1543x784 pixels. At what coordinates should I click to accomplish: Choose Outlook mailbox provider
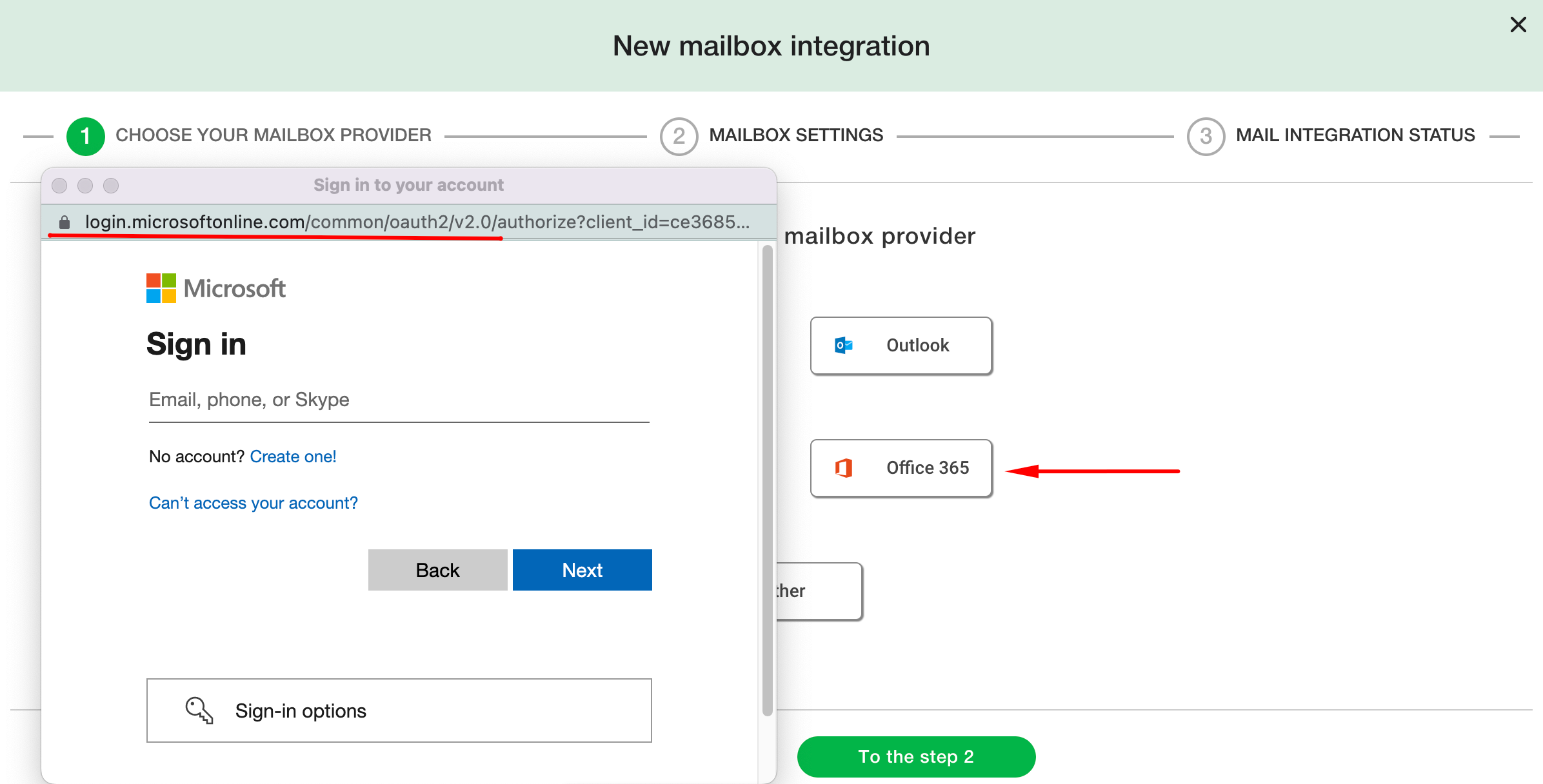pyautogui.click(x=901, y=346)
